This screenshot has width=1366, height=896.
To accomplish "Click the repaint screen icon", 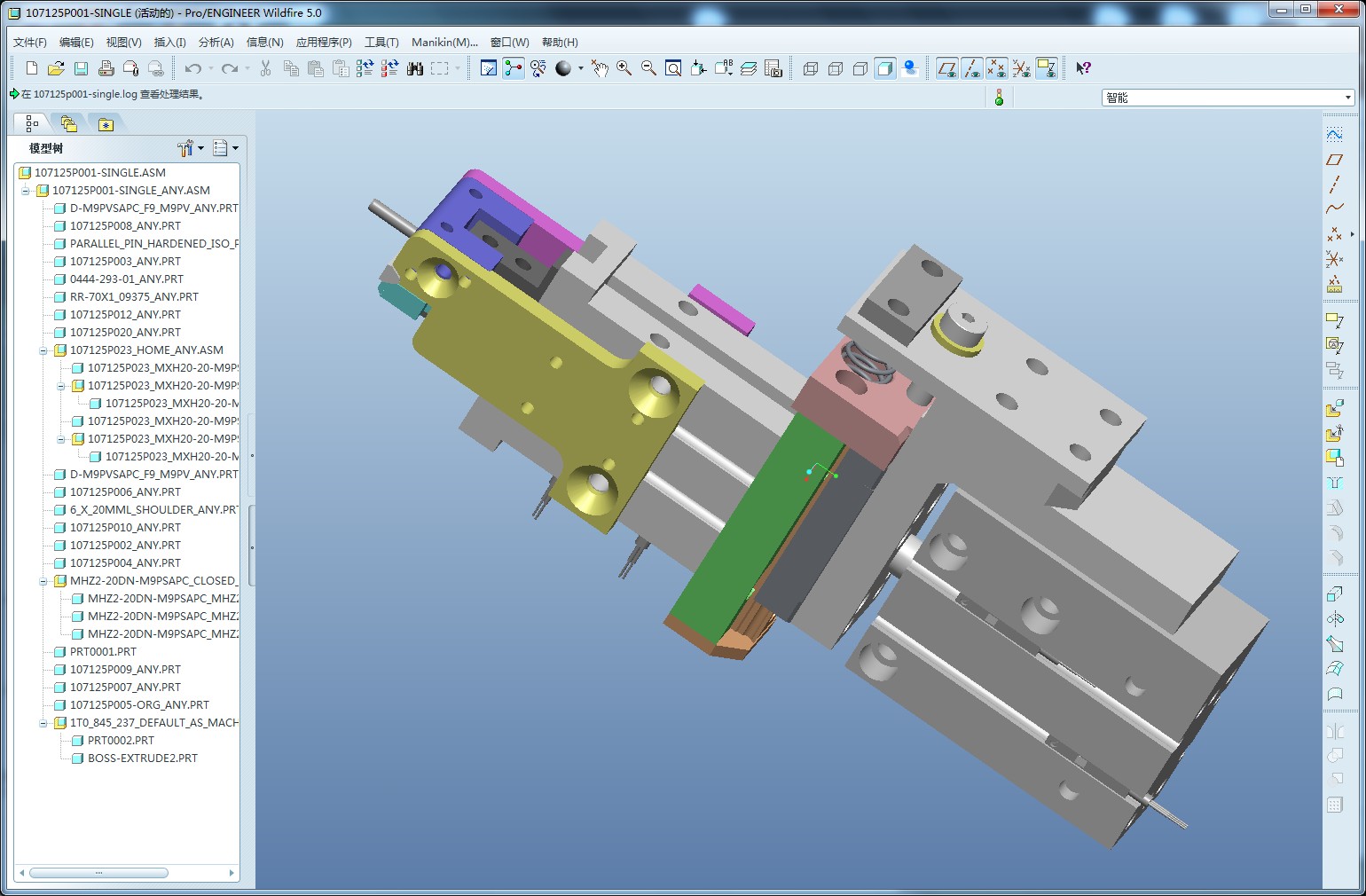I will [488, 68].
